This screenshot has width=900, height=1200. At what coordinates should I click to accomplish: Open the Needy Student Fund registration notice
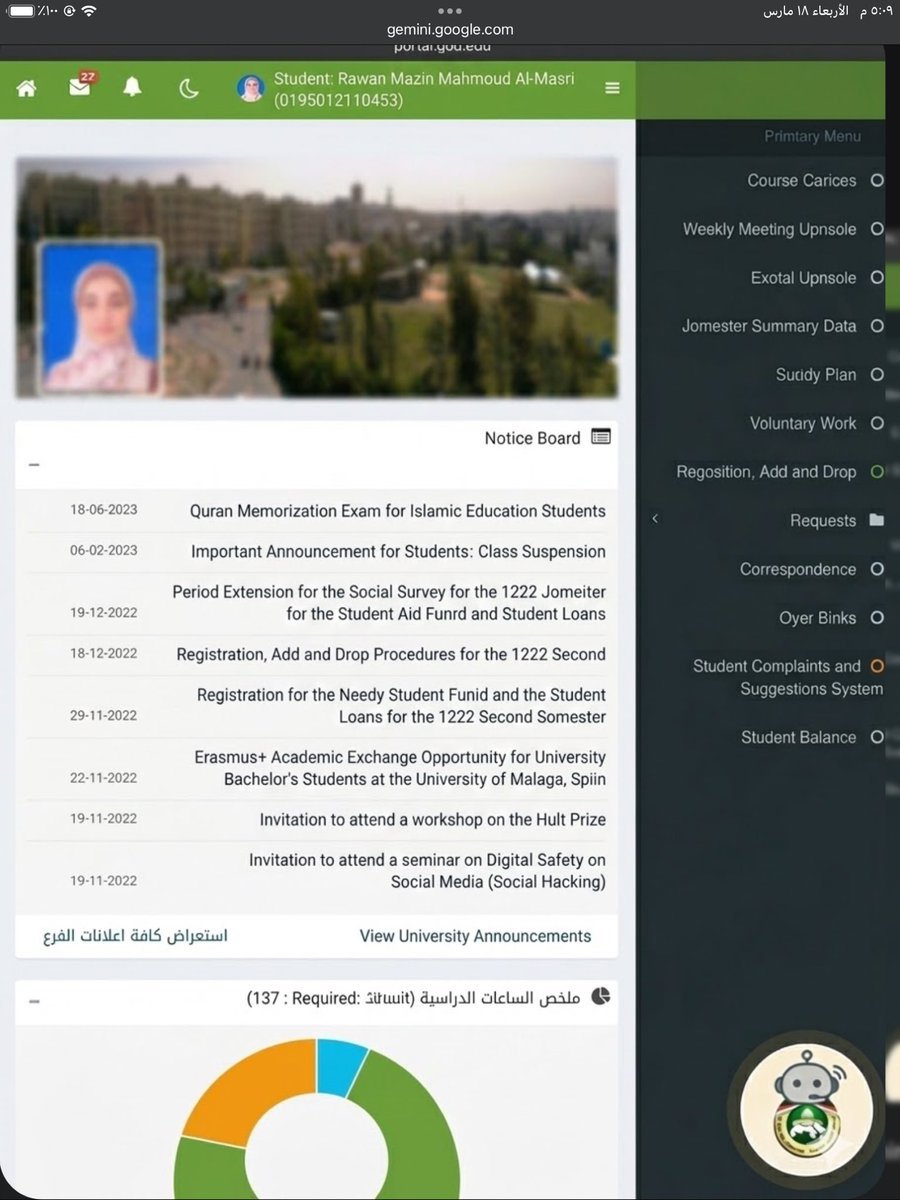coord(401,706)
